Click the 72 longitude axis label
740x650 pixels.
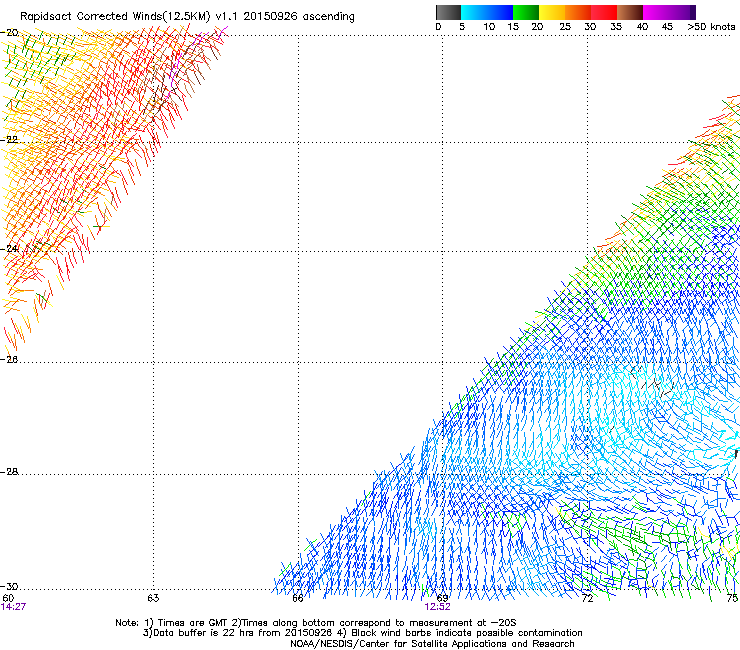(x=587, y=598)
